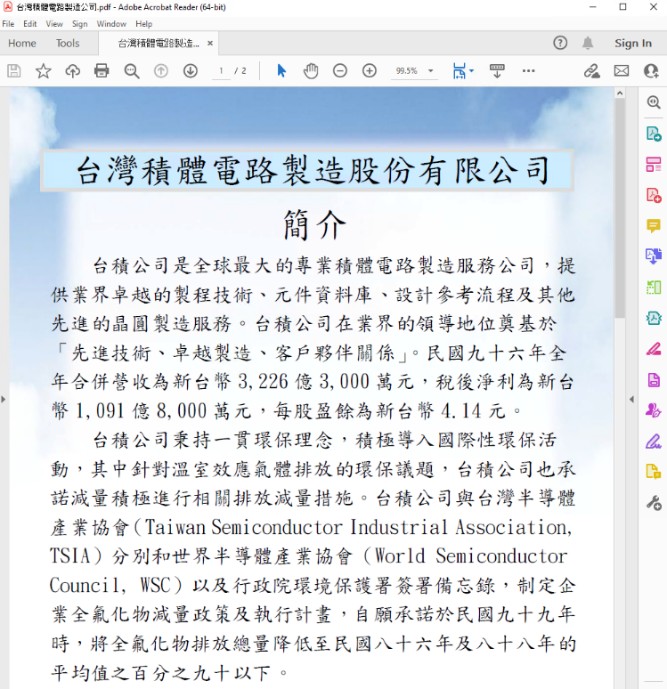The width and height of the screenshot is (667, 689).
Task: Switch to the Tools tab
Action: click(x=67, y=43)
